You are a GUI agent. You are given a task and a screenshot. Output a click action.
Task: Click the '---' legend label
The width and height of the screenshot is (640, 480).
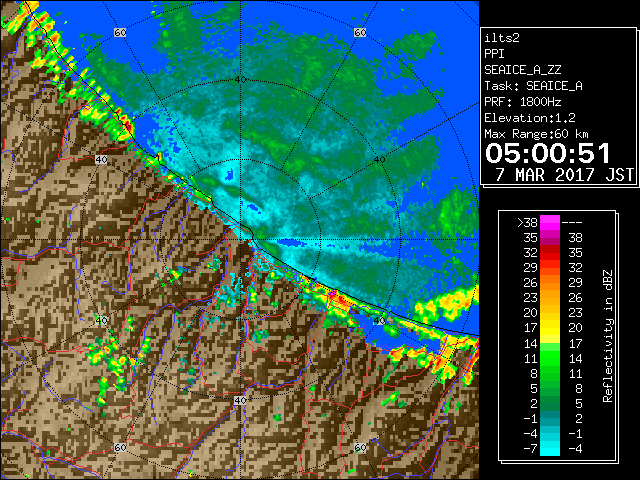[572, 223]
